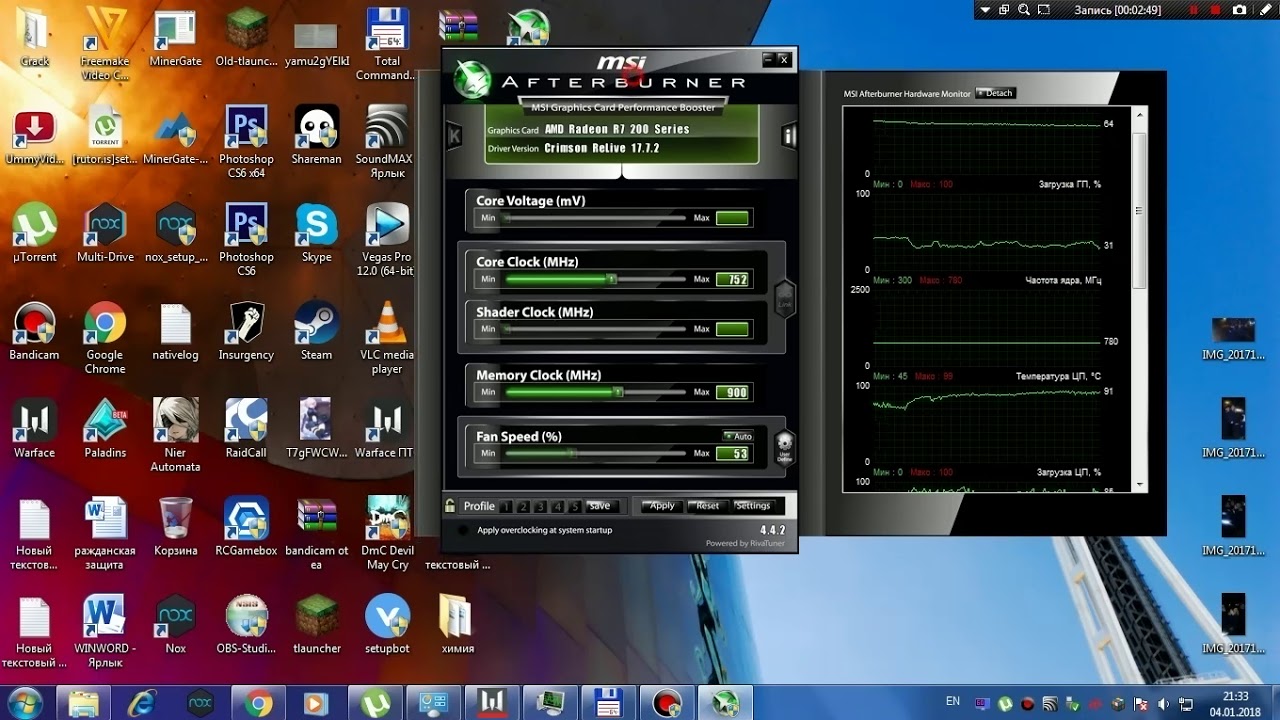The height and width of the screenshot is (720, 1280).
Task: Select the Bandicam desktop icon
Action: tap(34, 332)
